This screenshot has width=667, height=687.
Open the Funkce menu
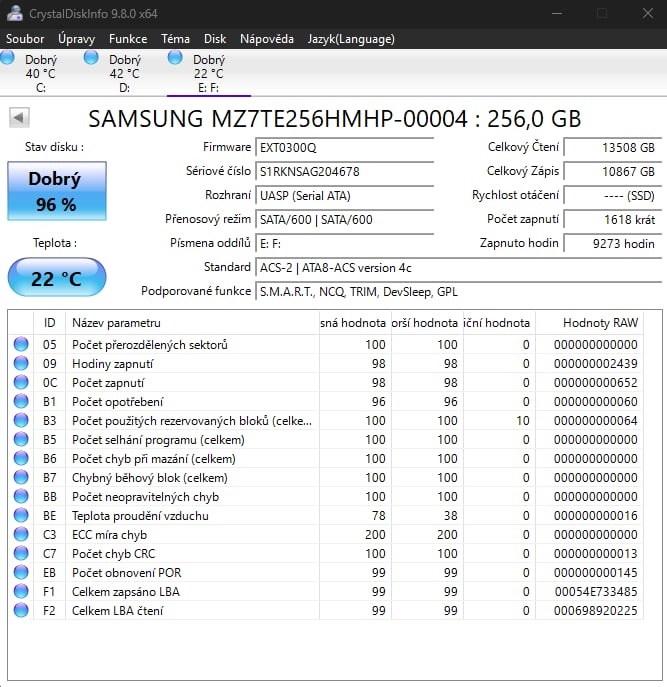click(128, 39)
